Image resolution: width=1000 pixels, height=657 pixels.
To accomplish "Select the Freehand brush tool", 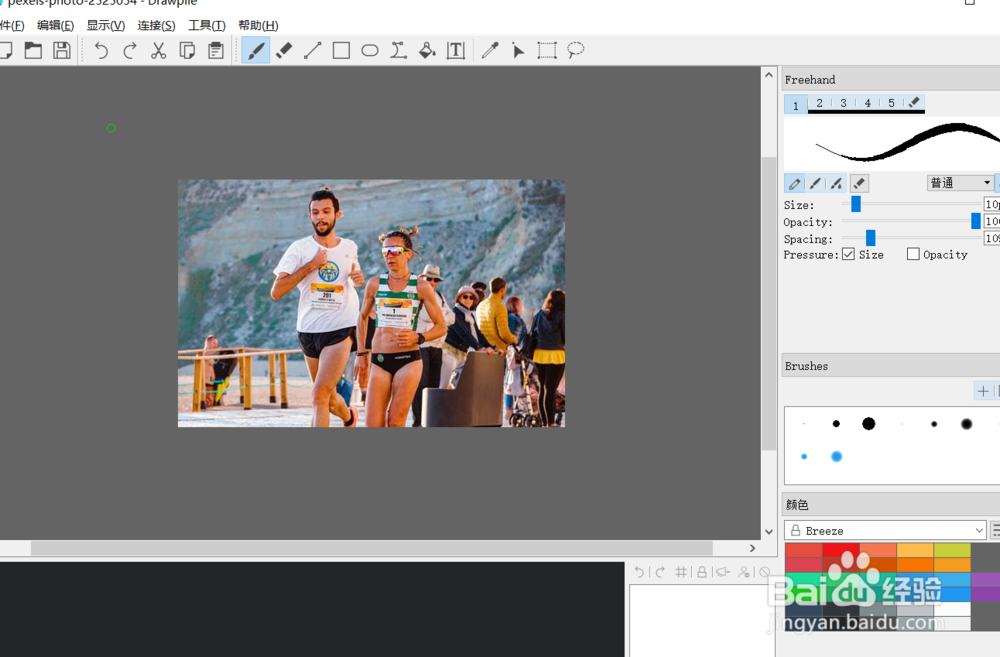I will pyautogui.click(x=255, y=50).
